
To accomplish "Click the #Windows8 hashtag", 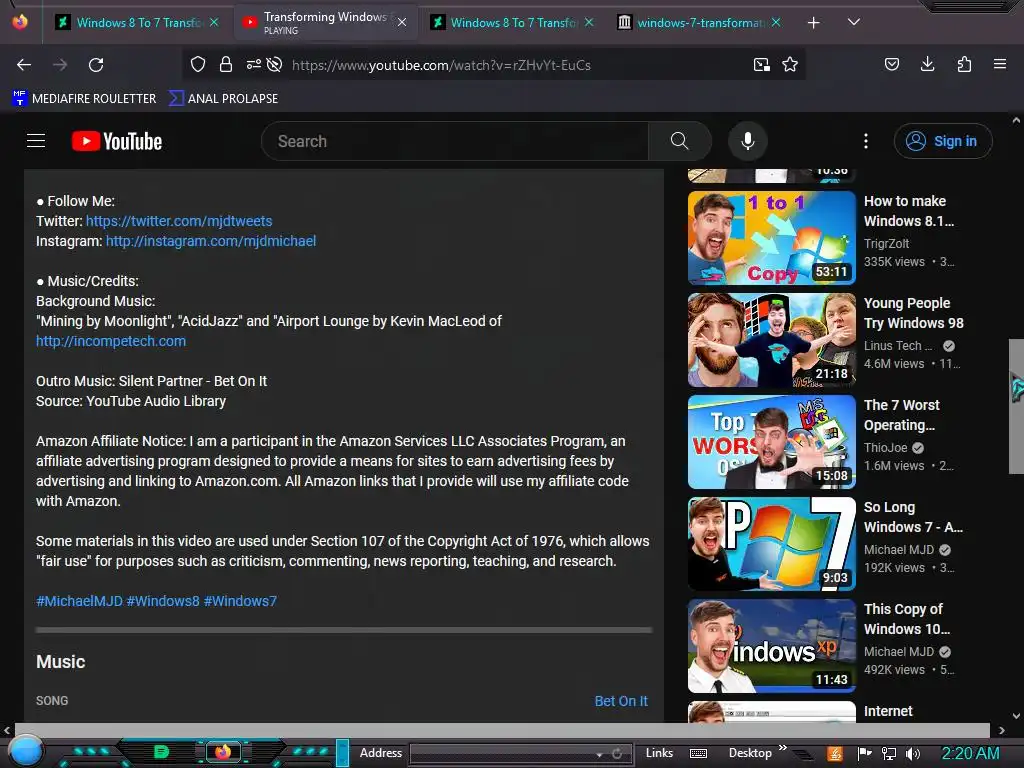I will pyautogui.click(x=163, y=601).
